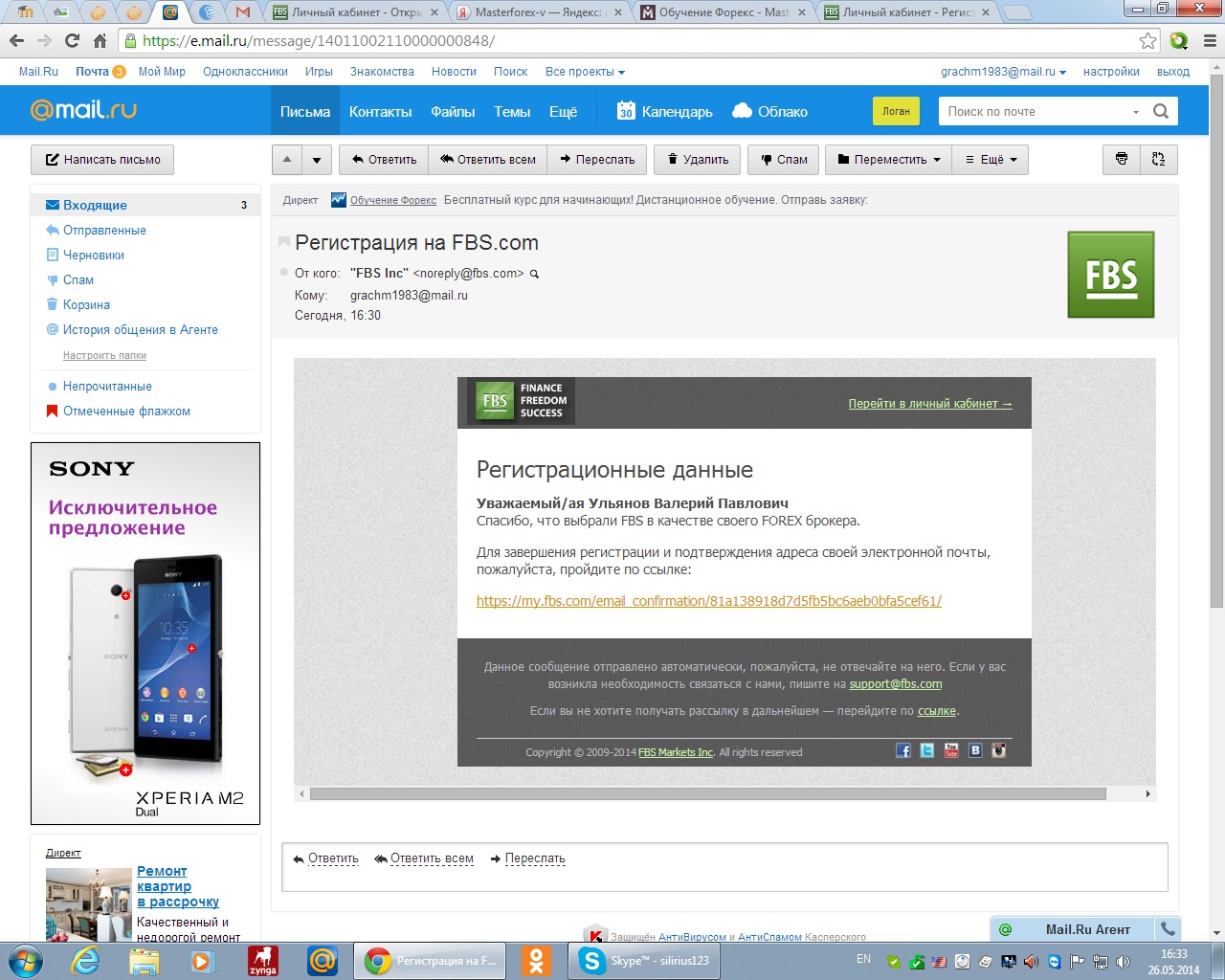Click the "Поиск по почте" search field

1034,111
